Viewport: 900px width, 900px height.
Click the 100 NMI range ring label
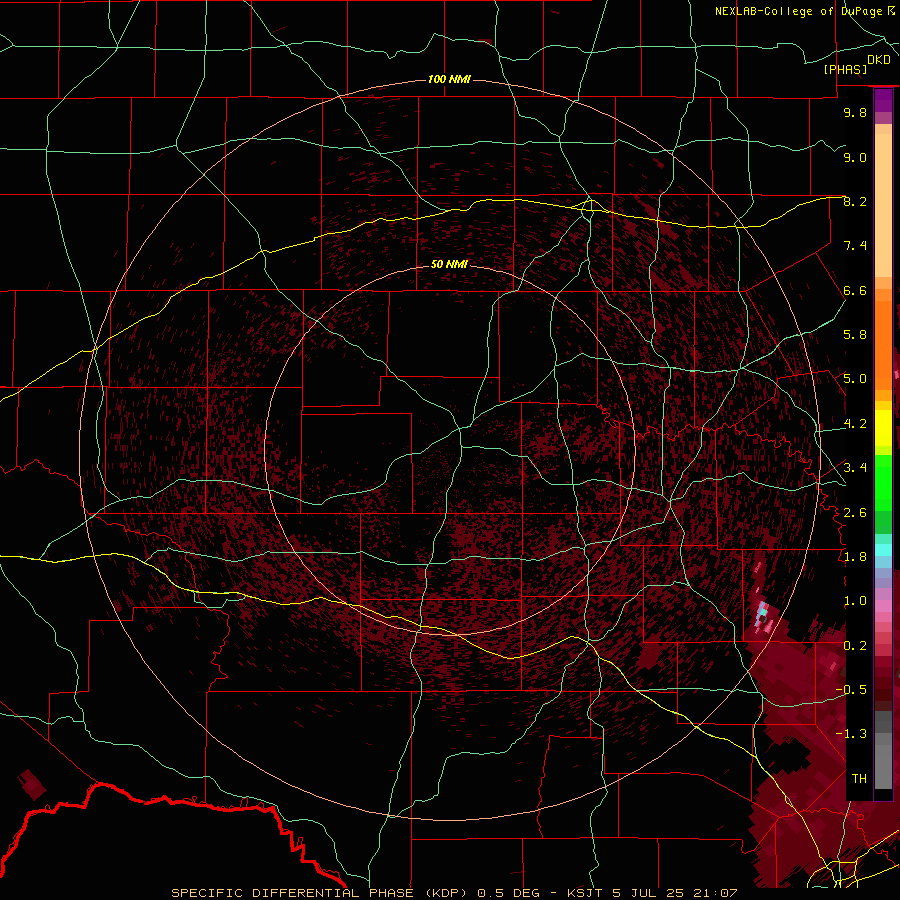click(x=449, y=79)
